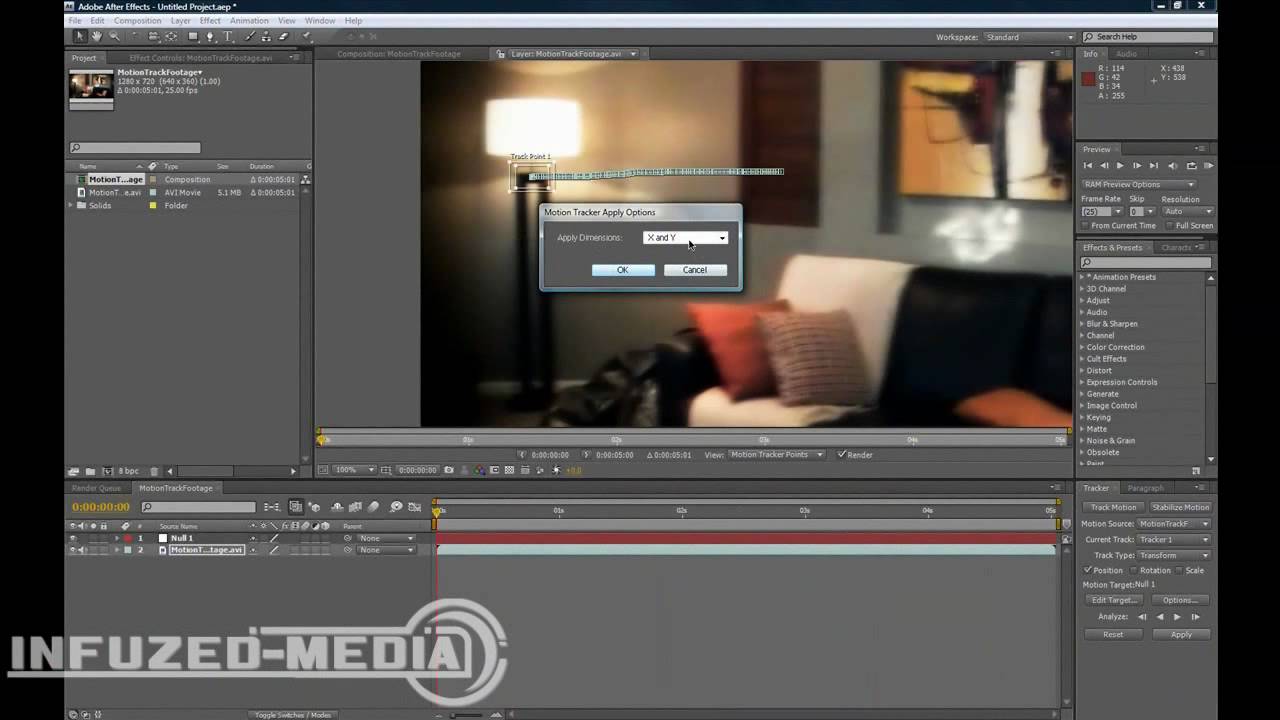
Task: Click Reset in Tracker panel
Action: coord(1113,634)
